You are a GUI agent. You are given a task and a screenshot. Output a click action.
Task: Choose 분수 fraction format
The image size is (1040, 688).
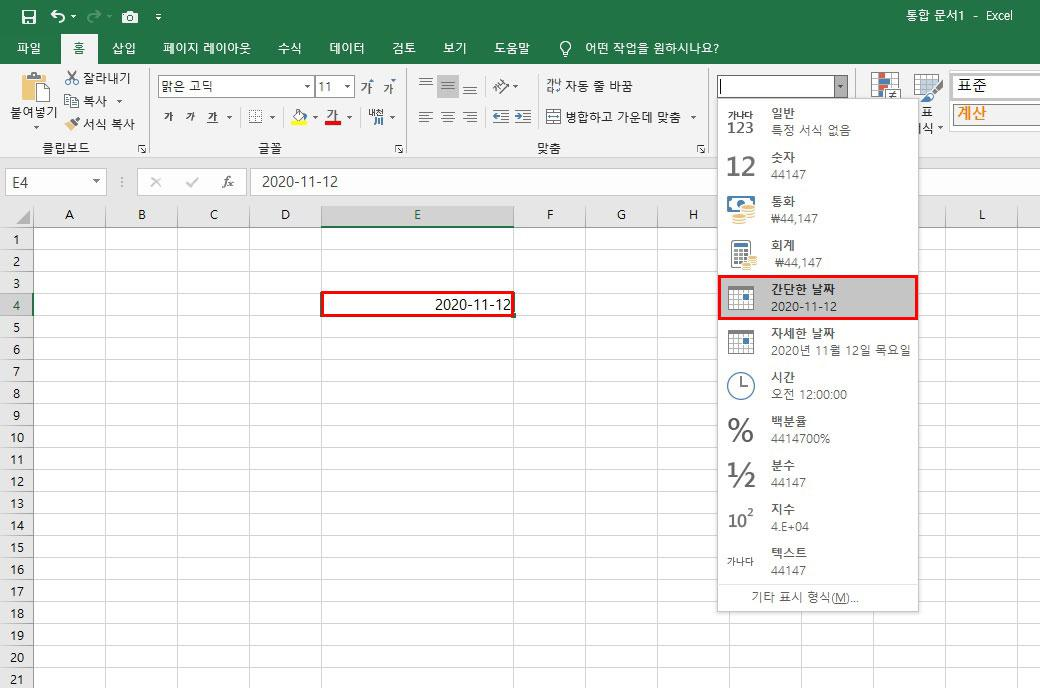click(x=818, y=474)
